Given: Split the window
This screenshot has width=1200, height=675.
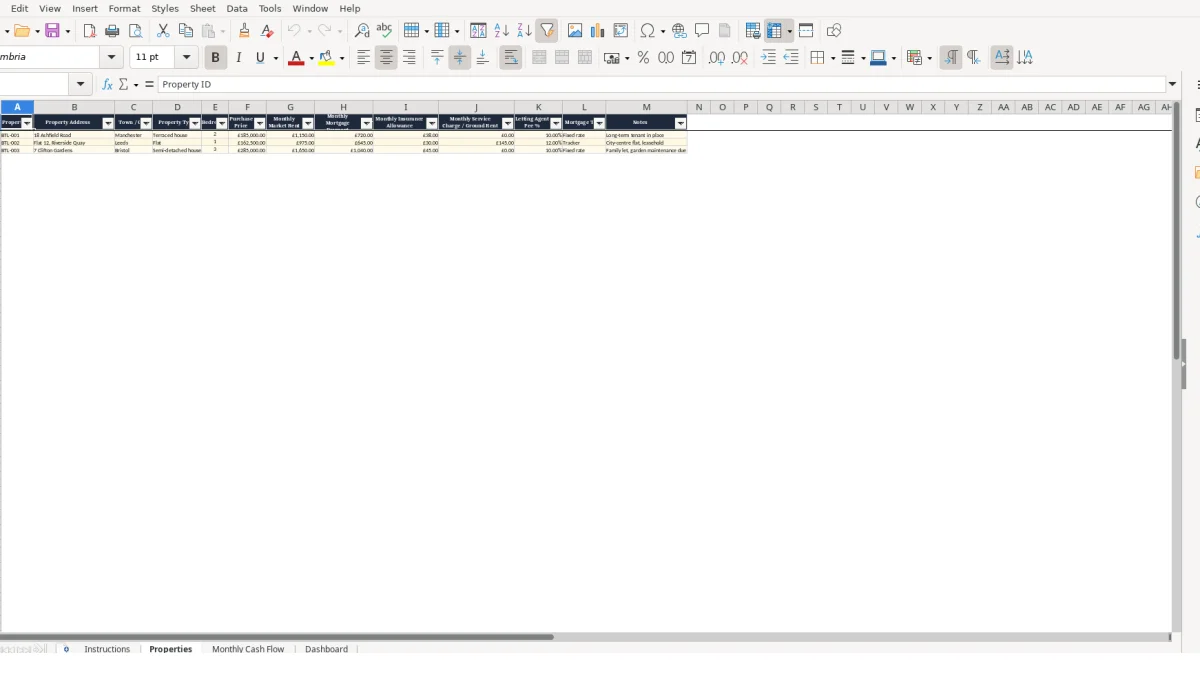Looking at the screenshot, I should [805, 31].
